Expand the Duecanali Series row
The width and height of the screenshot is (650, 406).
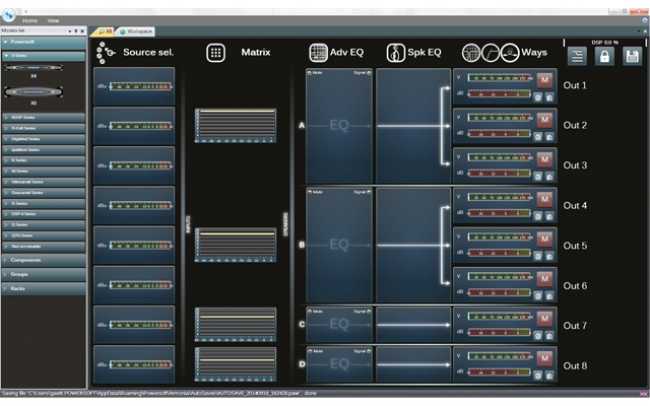coord(44,193)
